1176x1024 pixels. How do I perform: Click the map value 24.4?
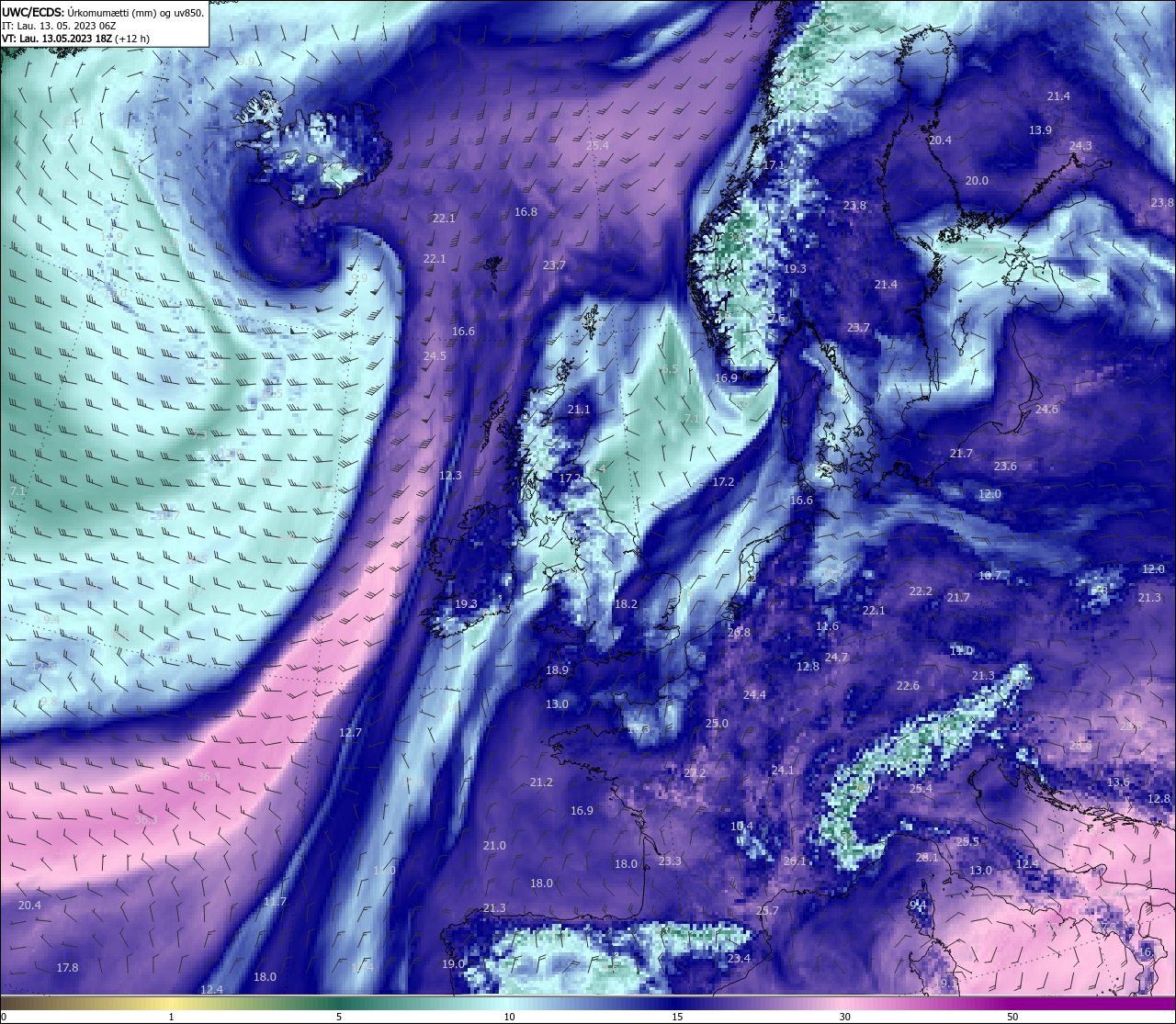754,695
